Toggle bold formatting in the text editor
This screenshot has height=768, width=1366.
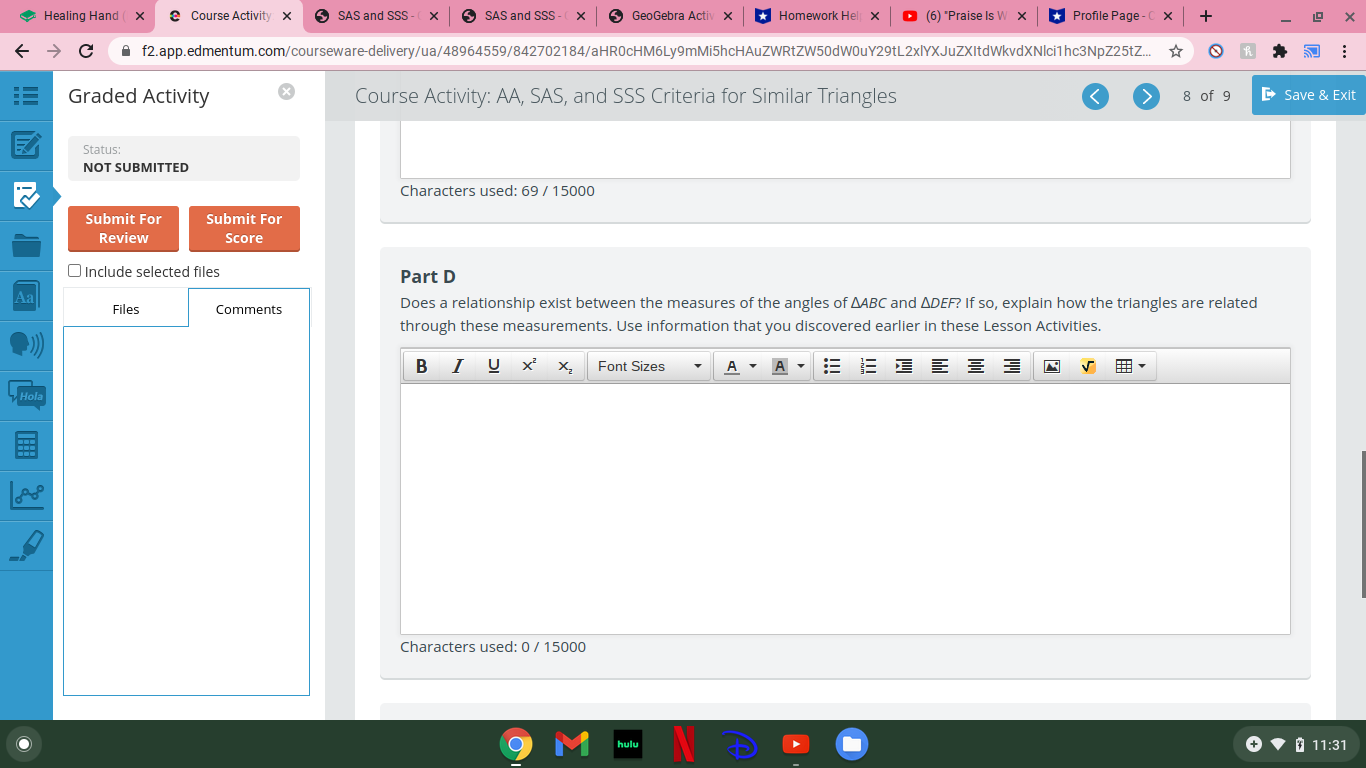(421, 366)
